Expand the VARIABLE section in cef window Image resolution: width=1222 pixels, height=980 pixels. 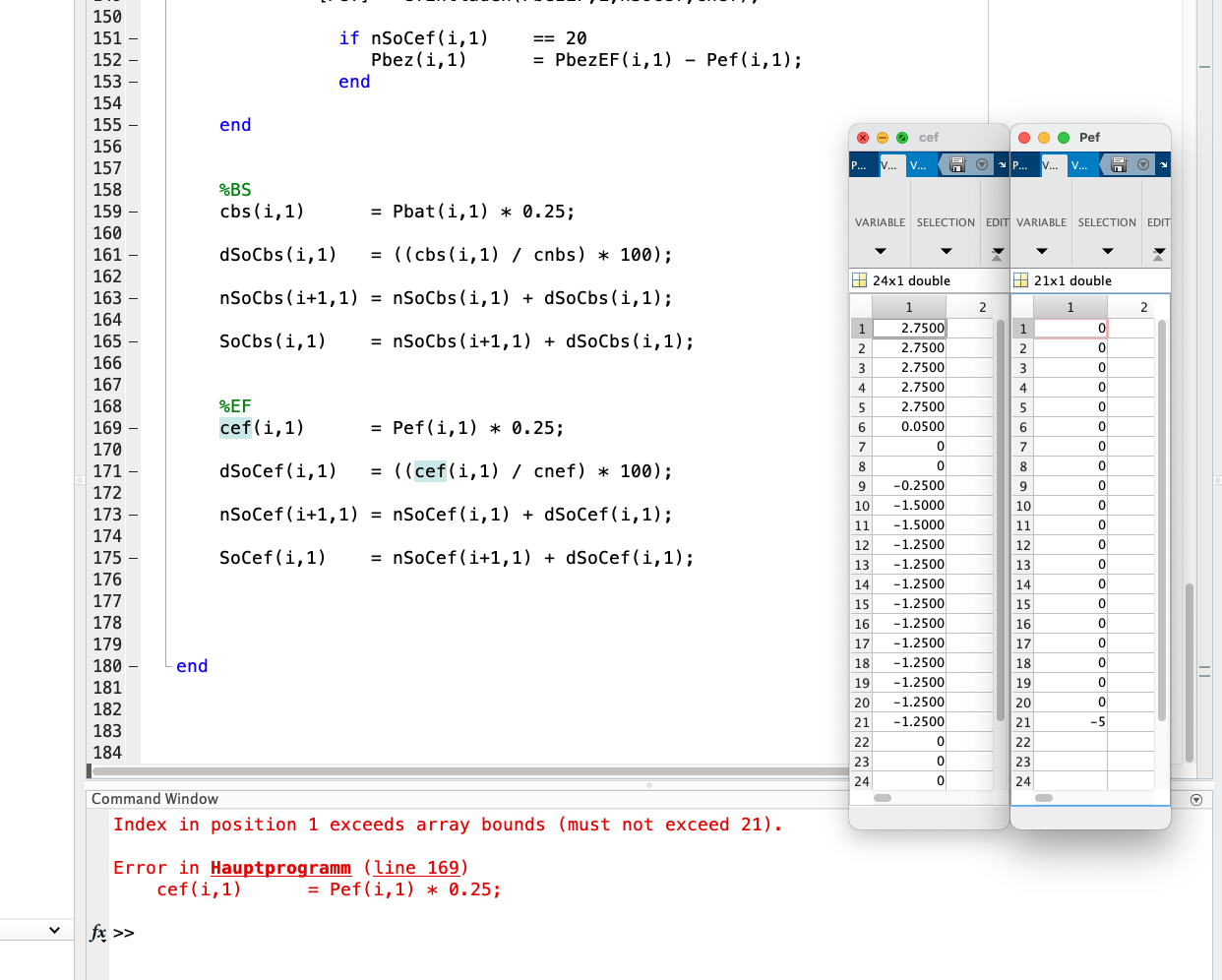[x=880, y=251]
